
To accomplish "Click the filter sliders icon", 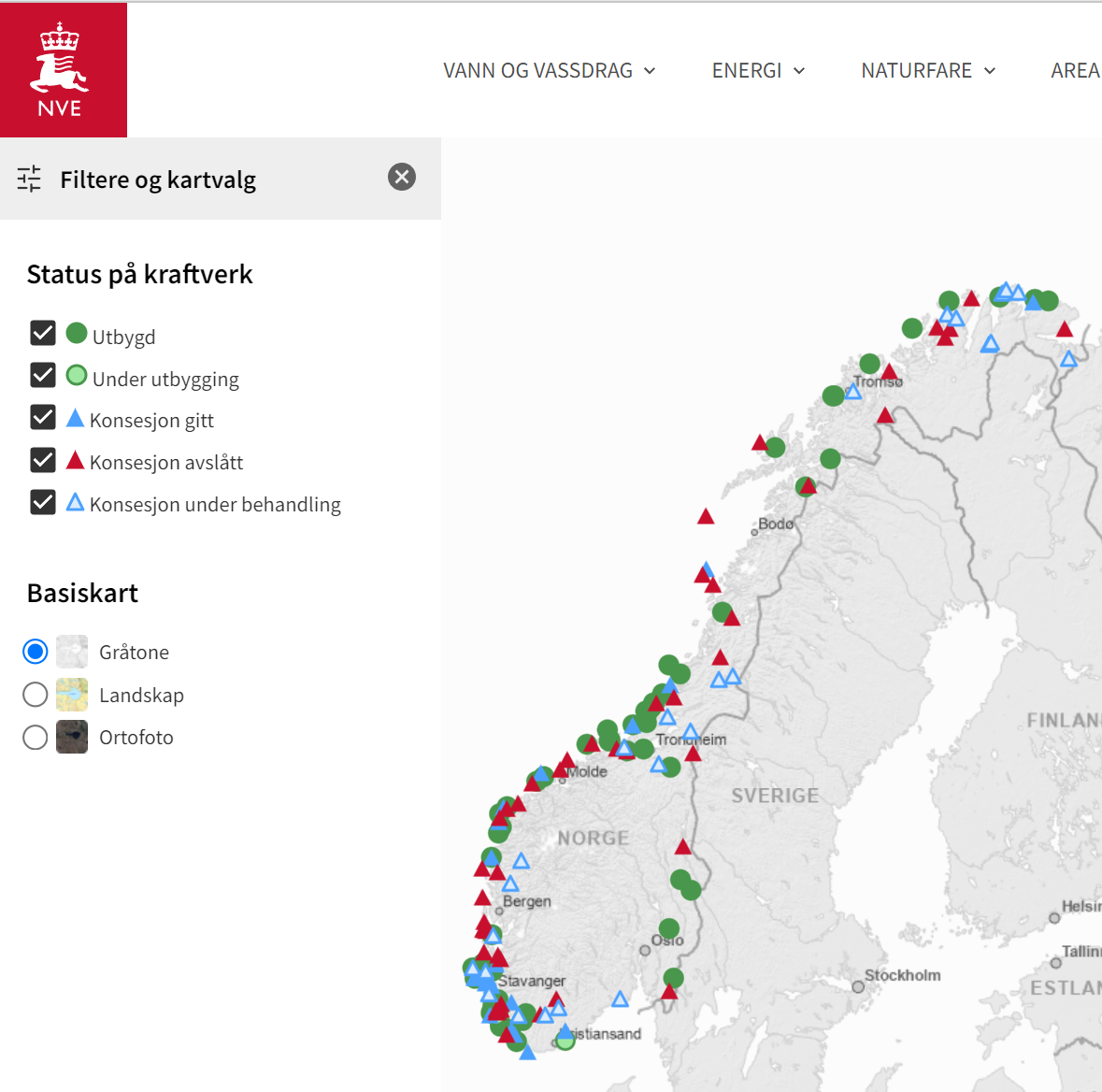I will click(29, 179).
